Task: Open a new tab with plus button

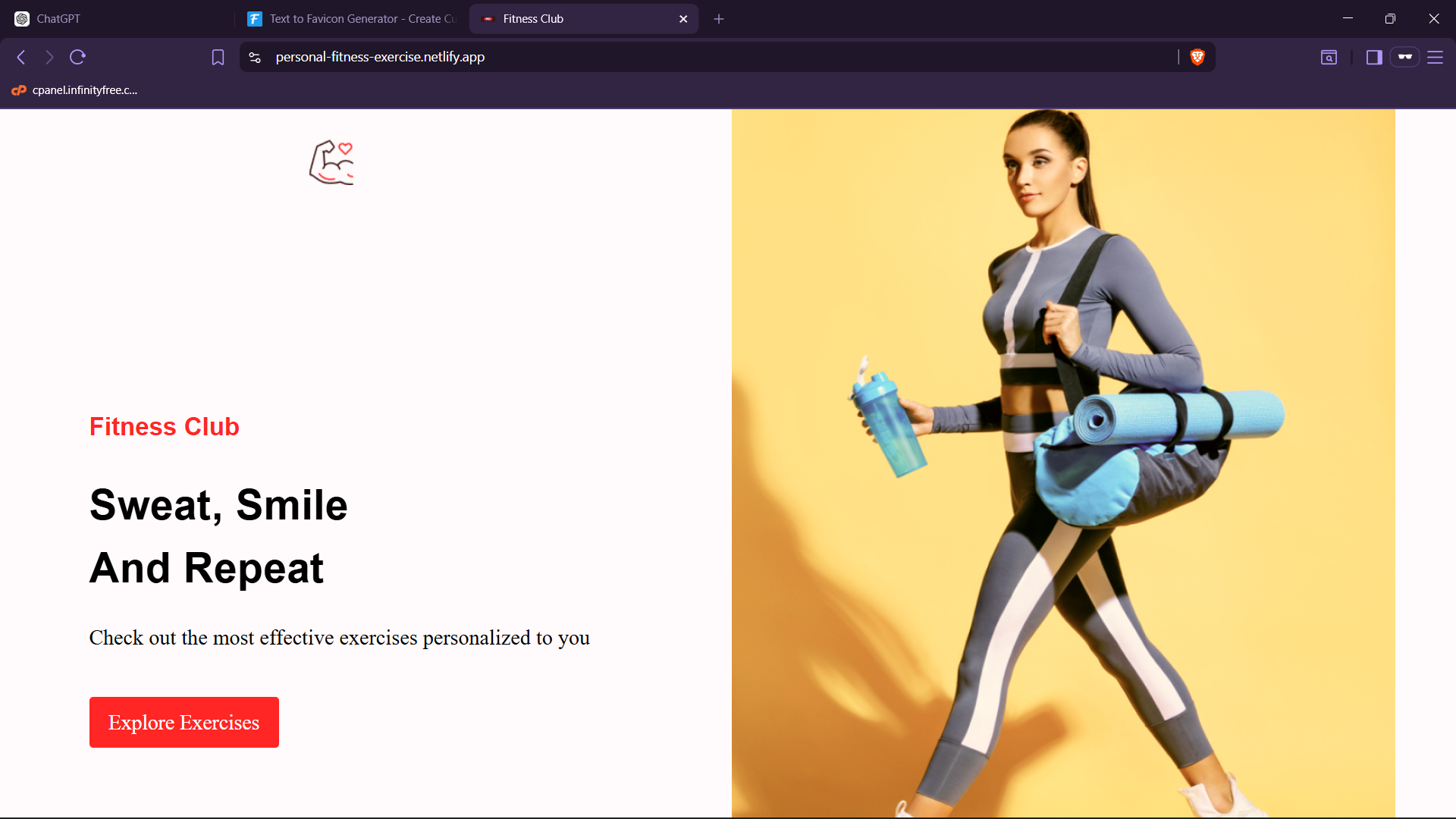Action: click(719, 19)
